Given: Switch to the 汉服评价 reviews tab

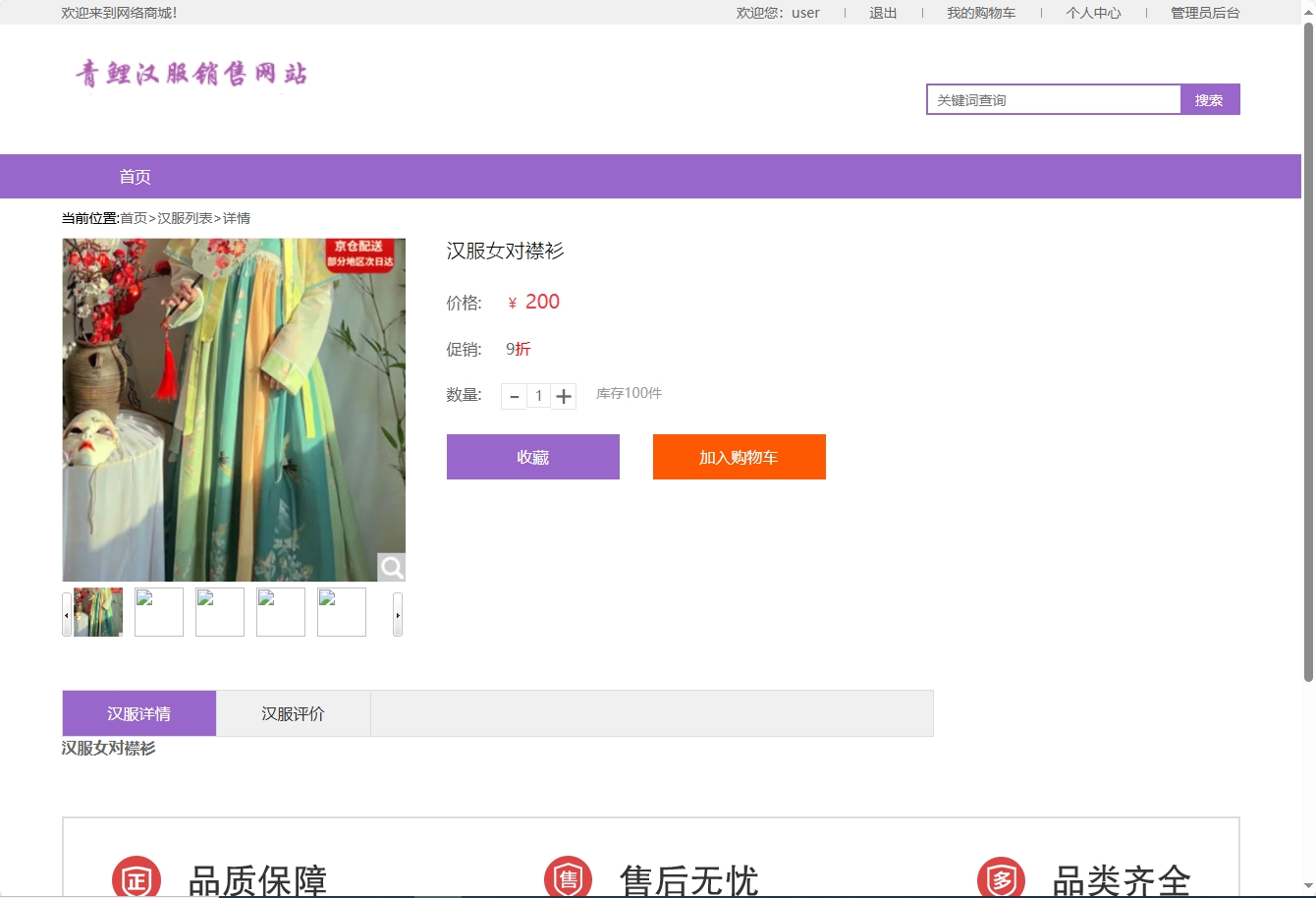Looking at the screenshot, I should 292,713.
